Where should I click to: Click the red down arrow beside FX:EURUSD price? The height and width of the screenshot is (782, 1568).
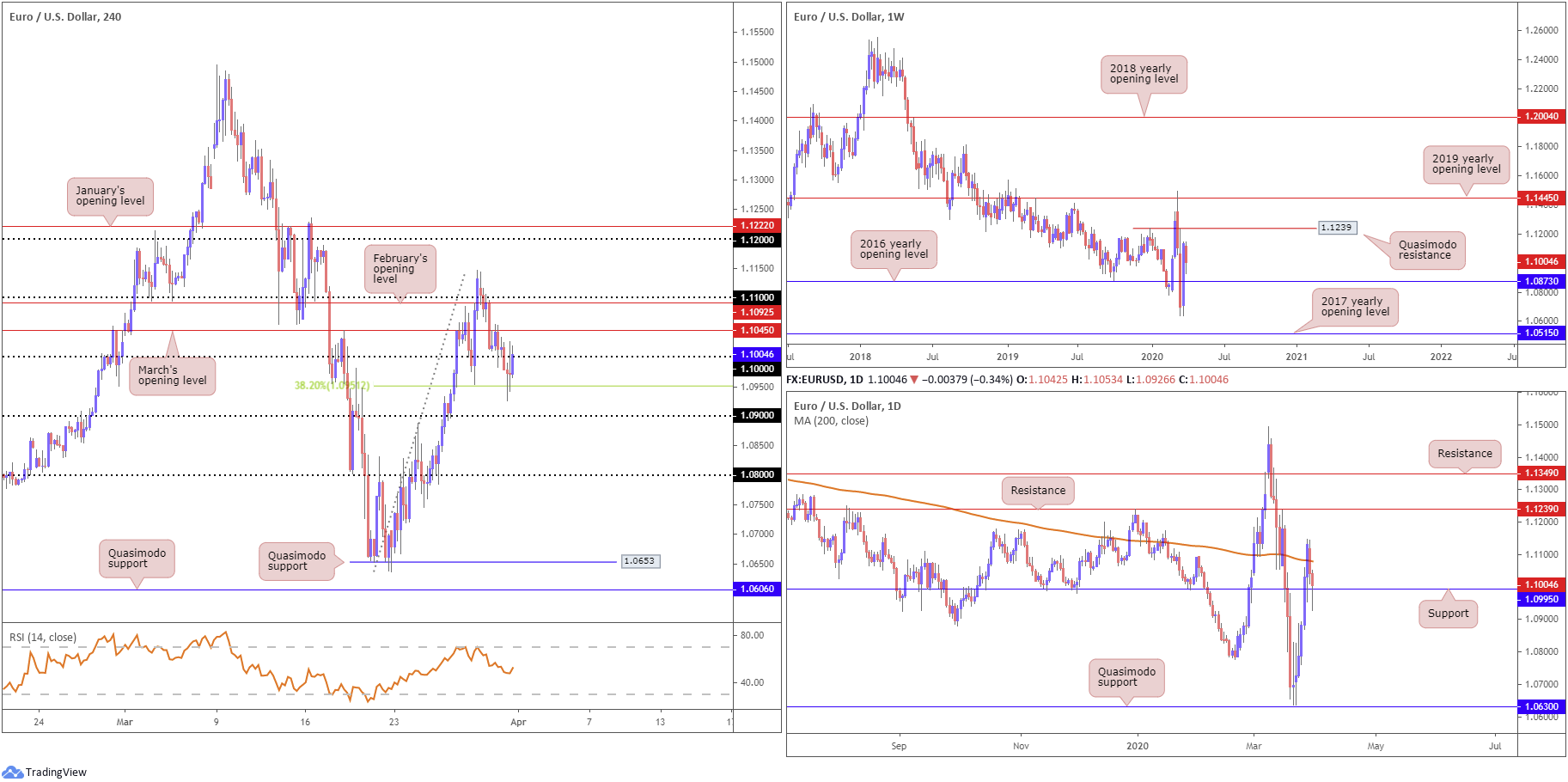coord(913,380)
